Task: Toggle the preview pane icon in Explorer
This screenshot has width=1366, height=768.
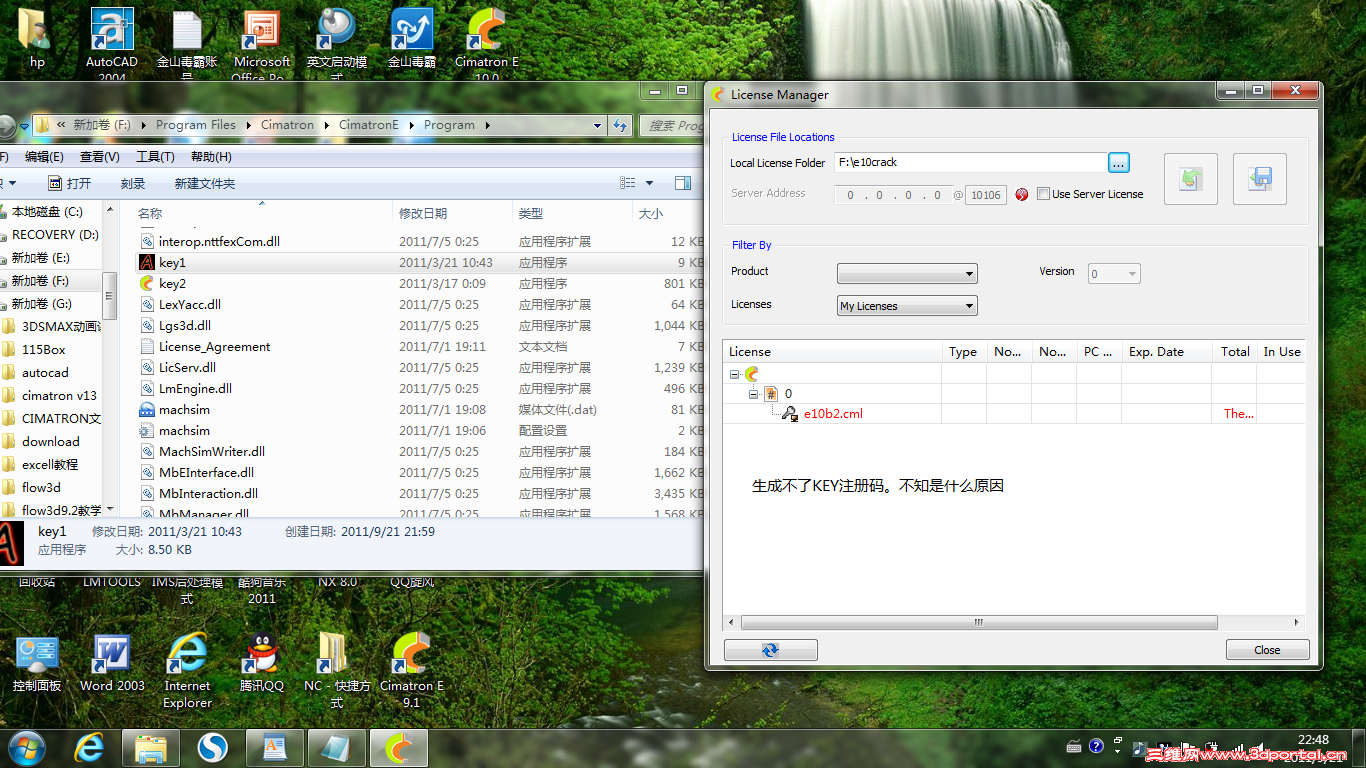Action: click(683, 183)
